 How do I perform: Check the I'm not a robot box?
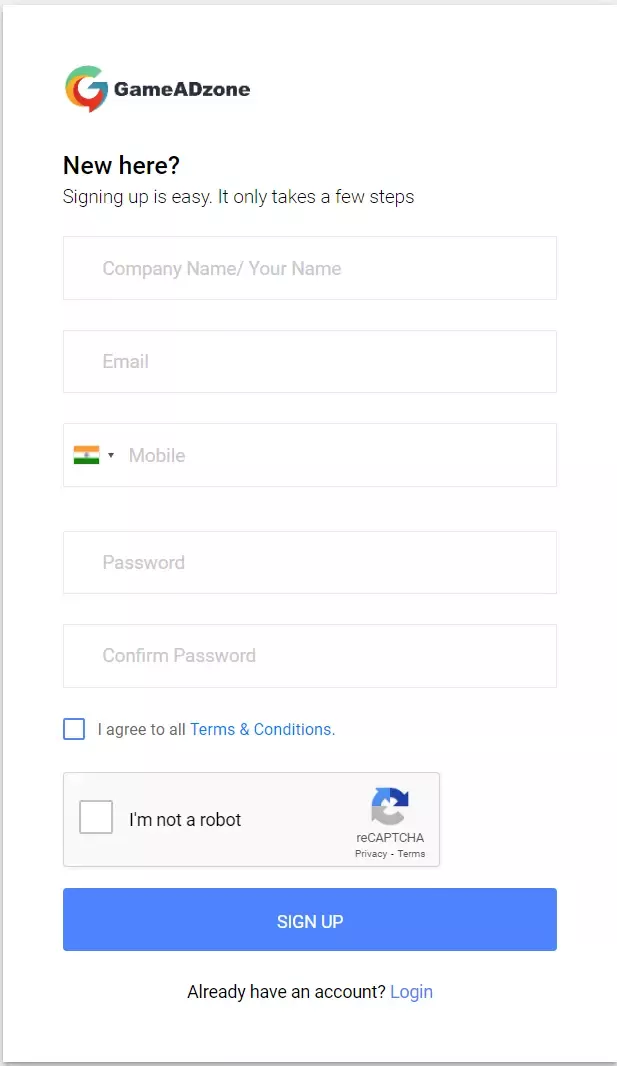tap(96, 818)
